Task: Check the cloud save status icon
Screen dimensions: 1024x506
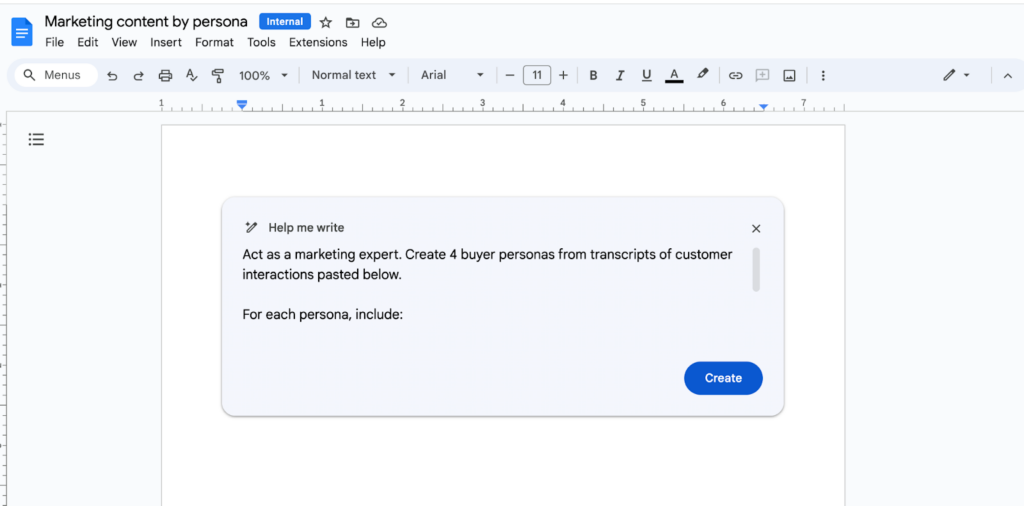Action: tap(379, 22)
